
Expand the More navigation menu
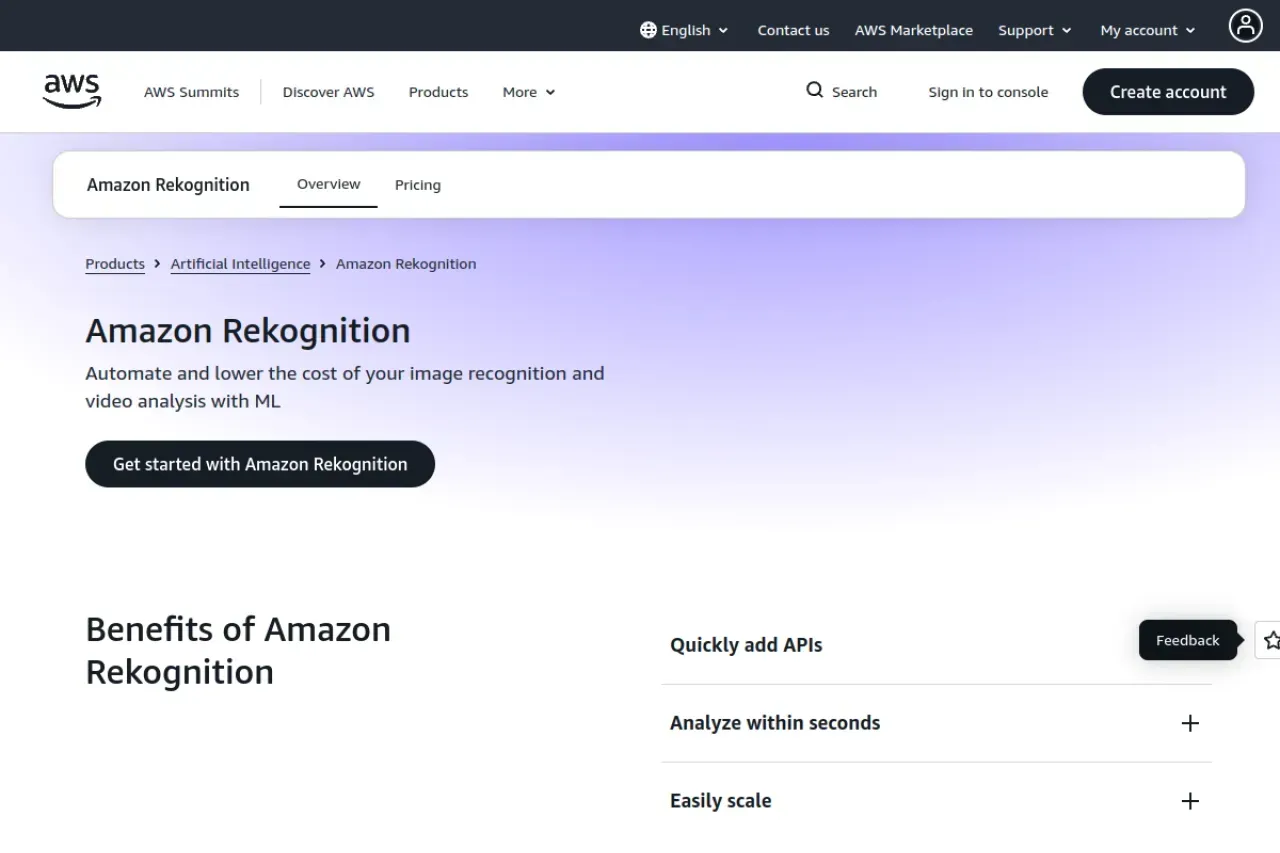[529, 92]
